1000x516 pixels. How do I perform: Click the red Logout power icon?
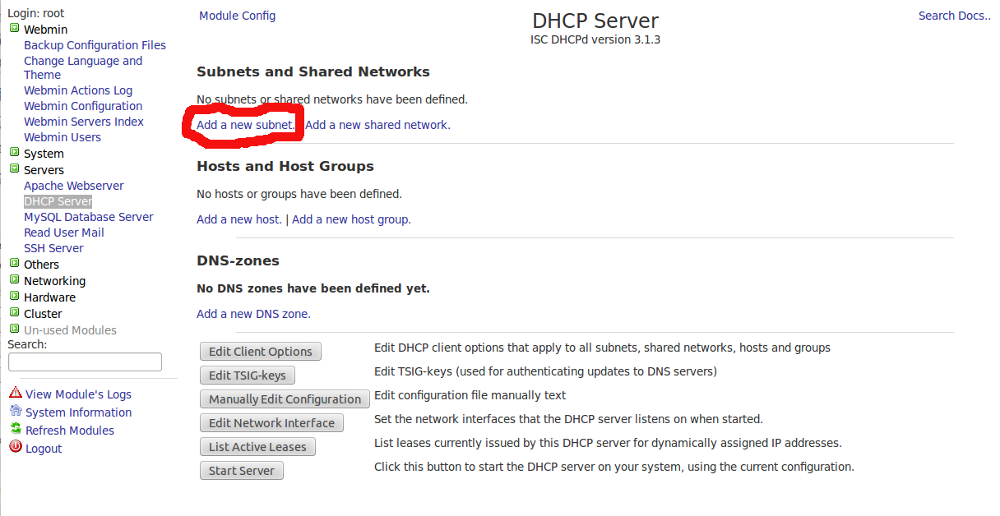tap(15, 447)
